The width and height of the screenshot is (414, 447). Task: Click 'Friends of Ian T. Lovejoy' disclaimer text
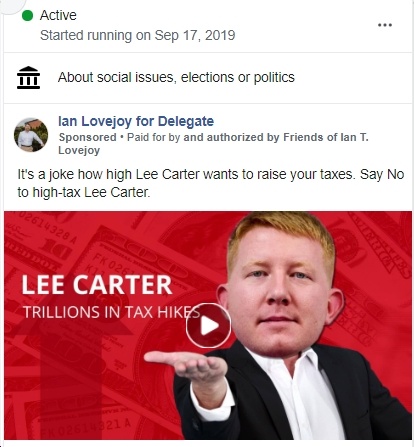click(x=213, y=143)
